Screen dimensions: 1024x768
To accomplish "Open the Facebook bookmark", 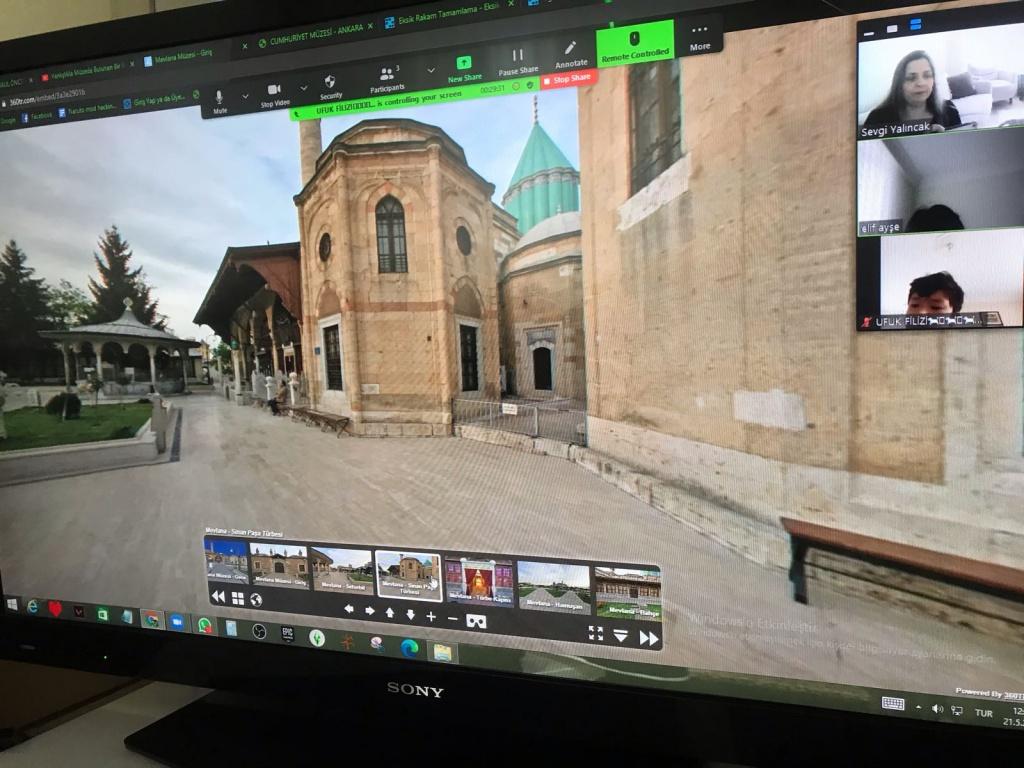I will coord(37,116).
